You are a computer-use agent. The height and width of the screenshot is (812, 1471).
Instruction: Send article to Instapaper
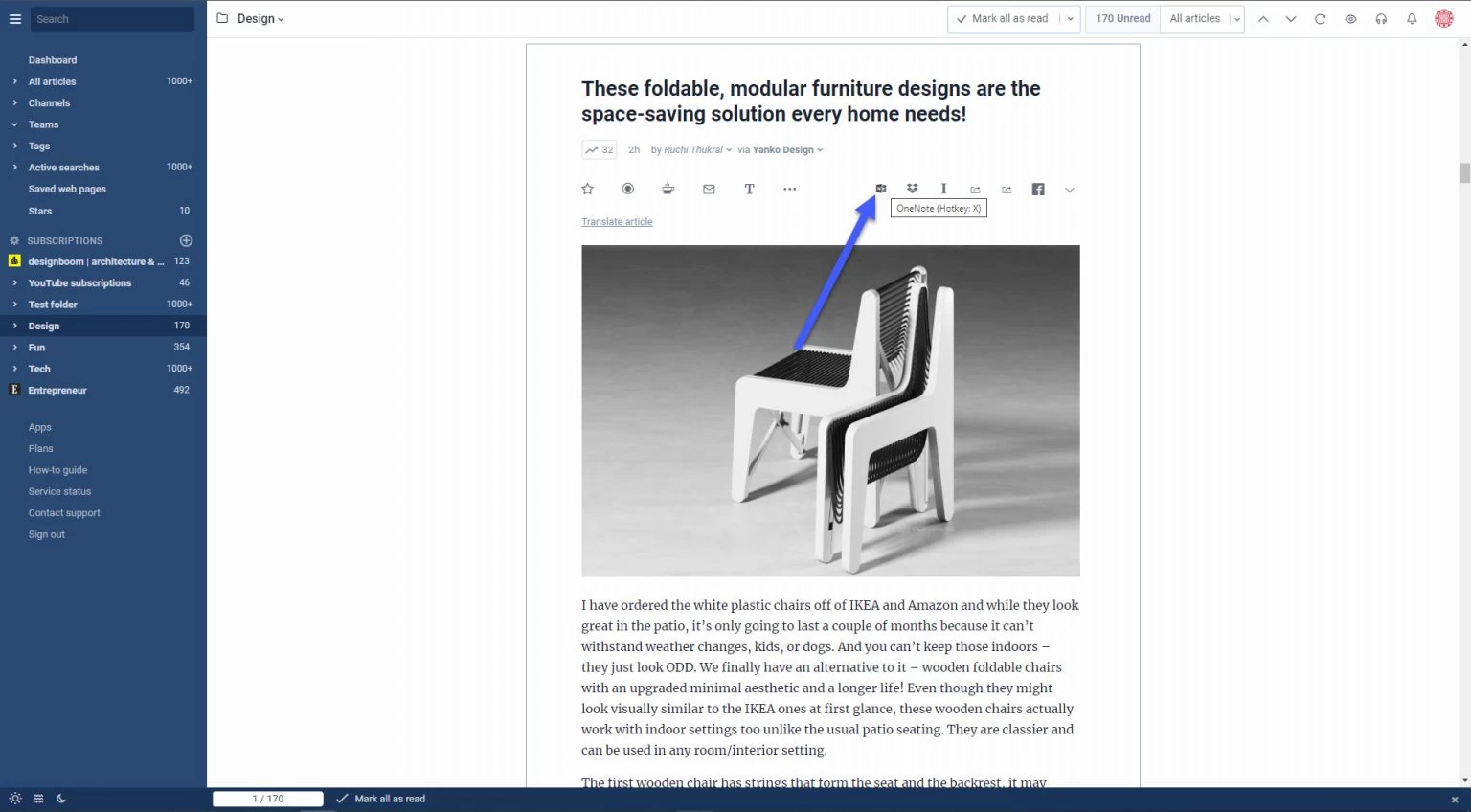943,189
